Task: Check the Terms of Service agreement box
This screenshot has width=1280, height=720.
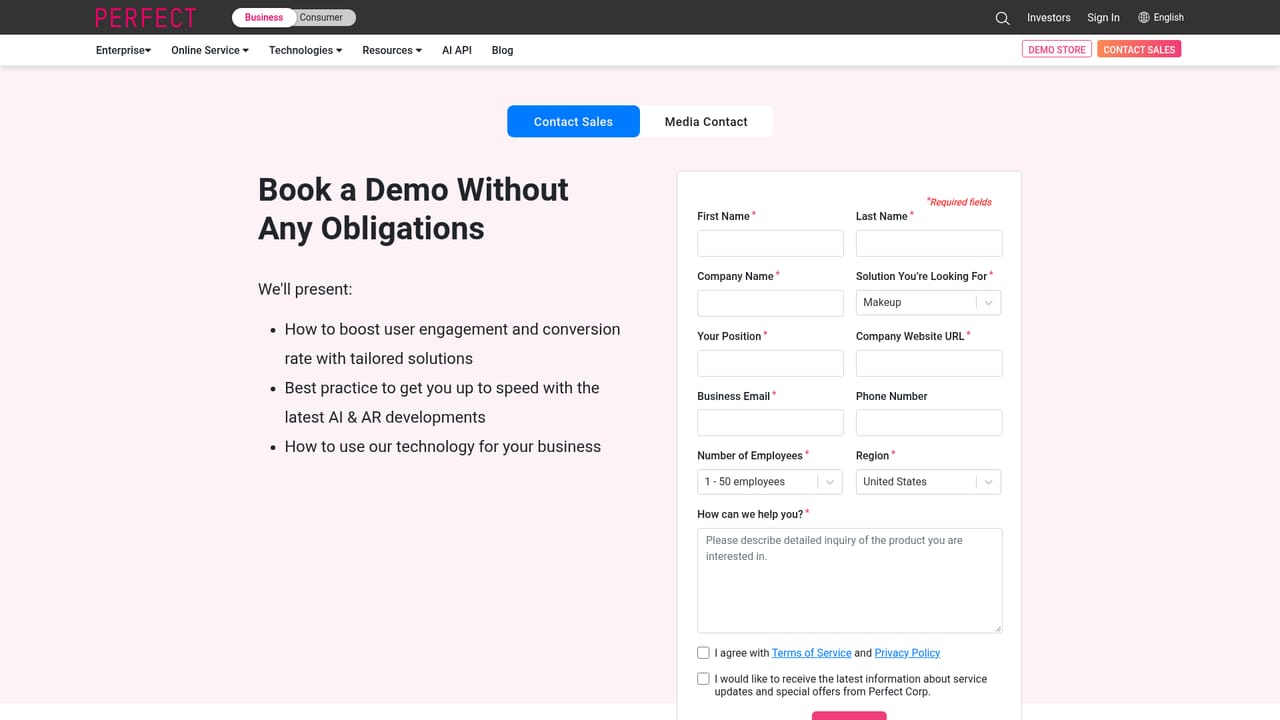Action: point(703,653)
